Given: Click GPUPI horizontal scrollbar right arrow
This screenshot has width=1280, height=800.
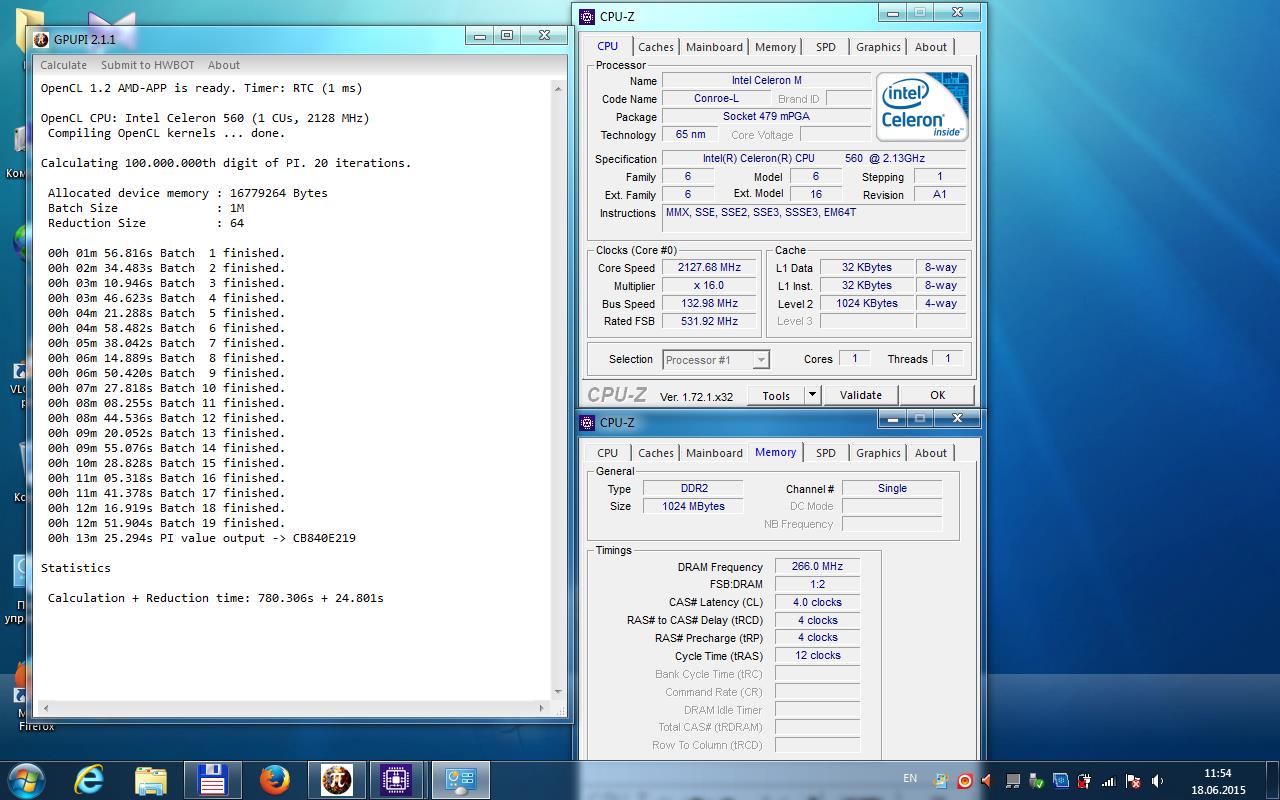Looking at the screenshot, I should tap(543, 707).
